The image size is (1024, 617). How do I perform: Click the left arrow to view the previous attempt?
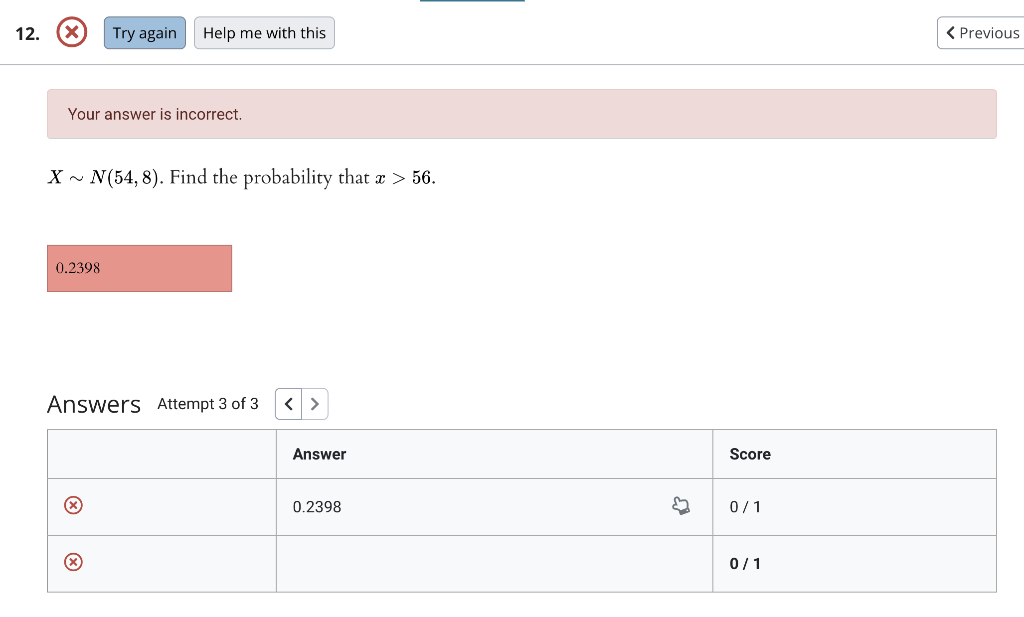[x=288, y=403]
